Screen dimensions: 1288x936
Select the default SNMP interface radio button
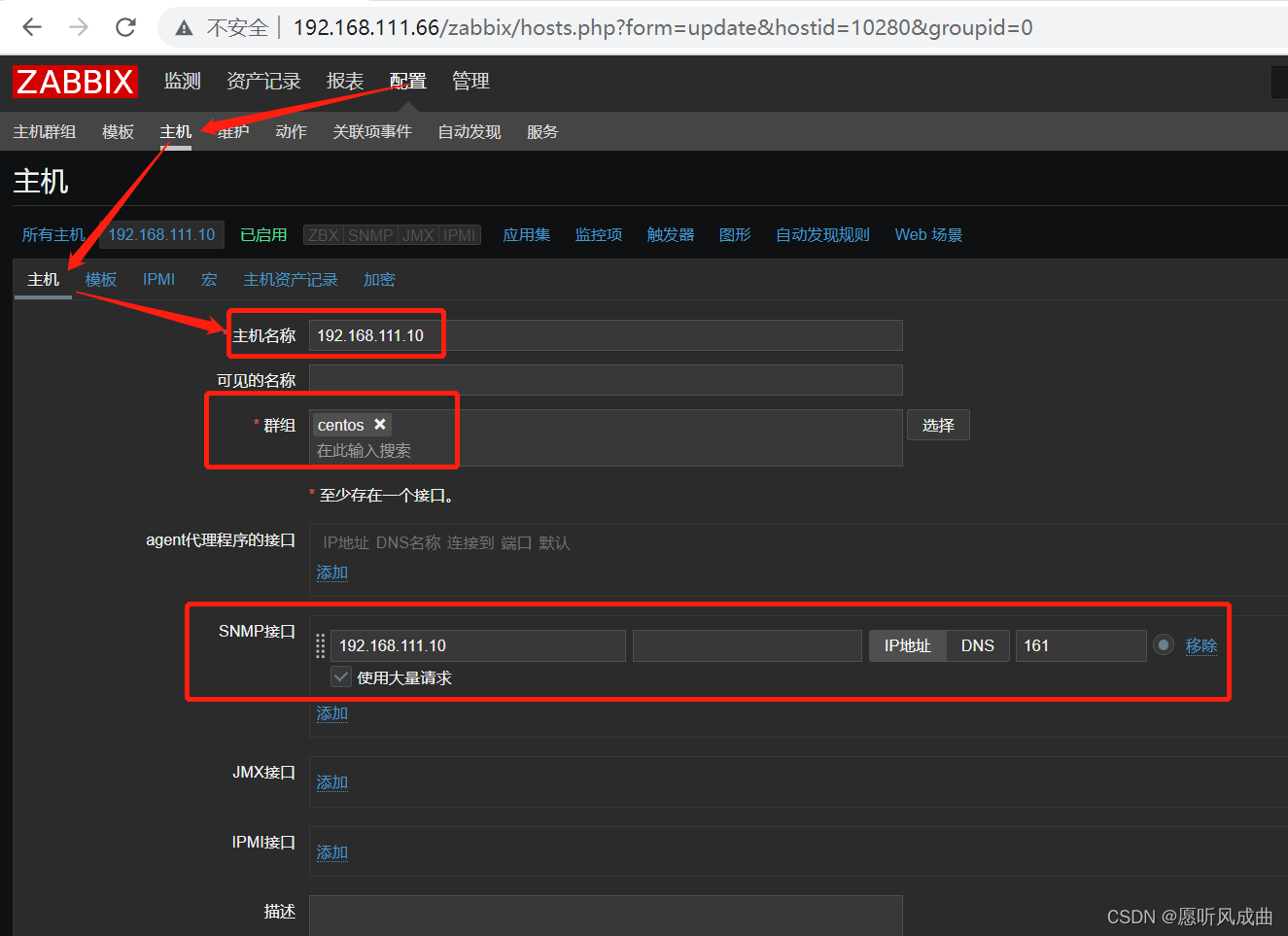[1164, 645]
